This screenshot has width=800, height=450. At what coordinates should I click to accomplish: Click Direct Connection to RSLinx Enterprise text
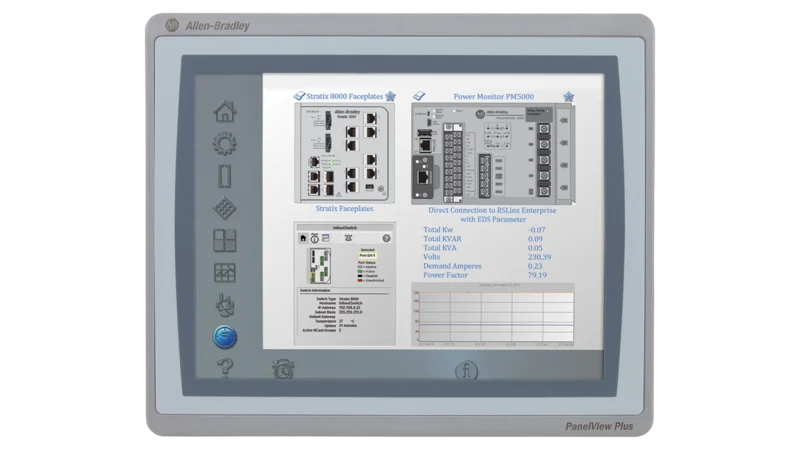(492, 210)
